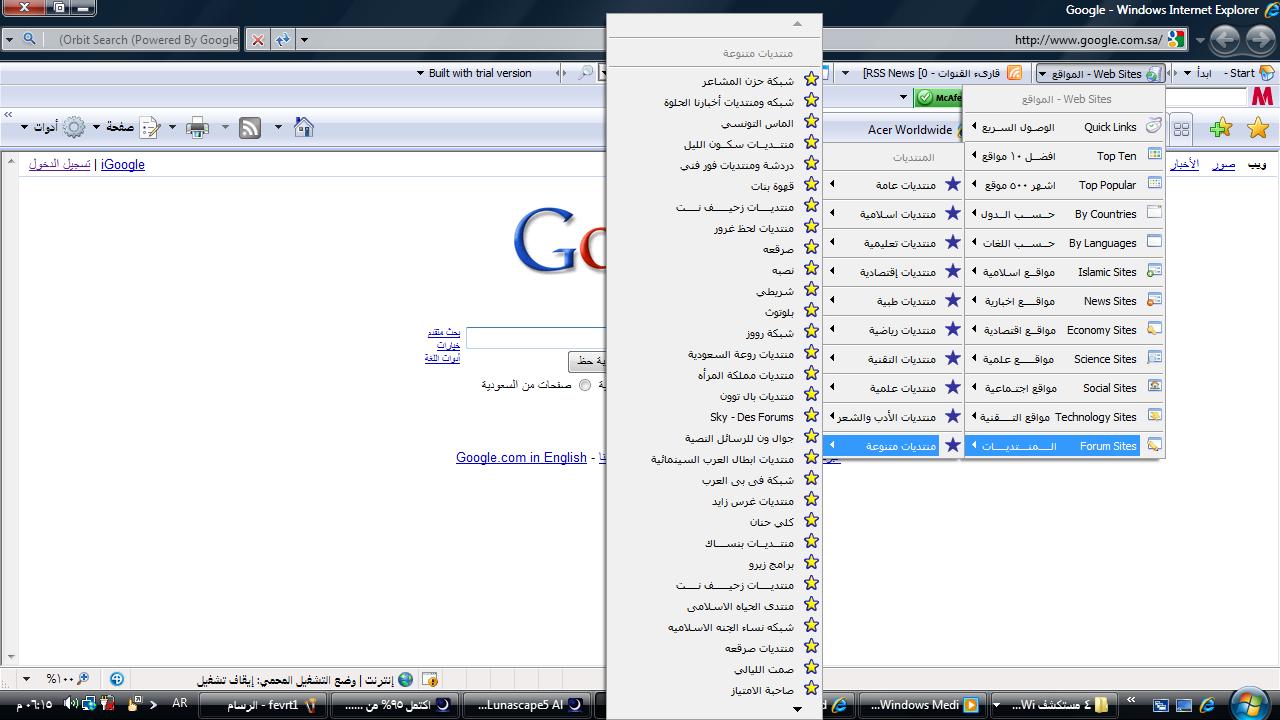The image size is (1280, 720).
Task: Click the الأخبار news link
Action: pyautogui.click(x=1185, y=164)
